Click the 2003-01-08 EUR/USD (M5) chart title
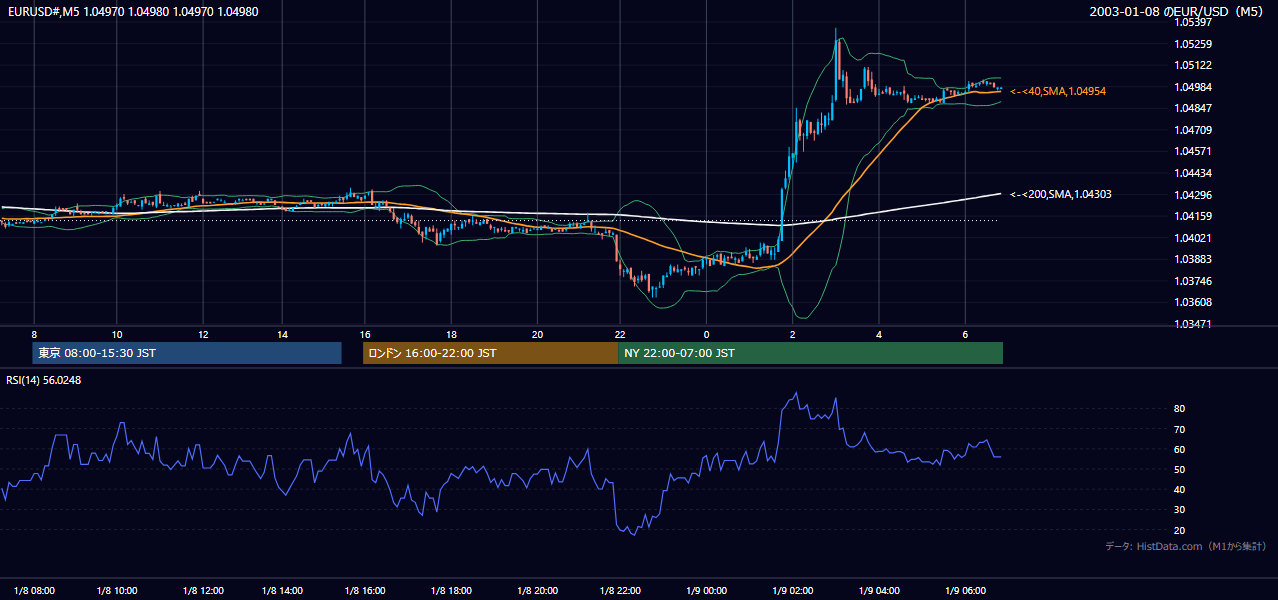The width and height of the screenshot is (1278, 600). coord(1177,12)
